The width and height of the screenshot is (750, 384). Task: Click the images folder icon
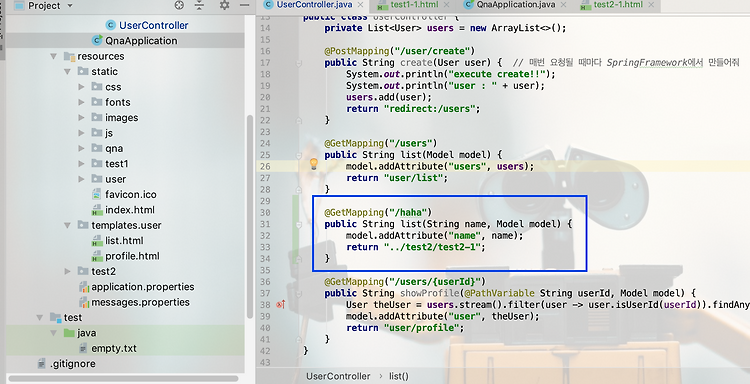97,117
